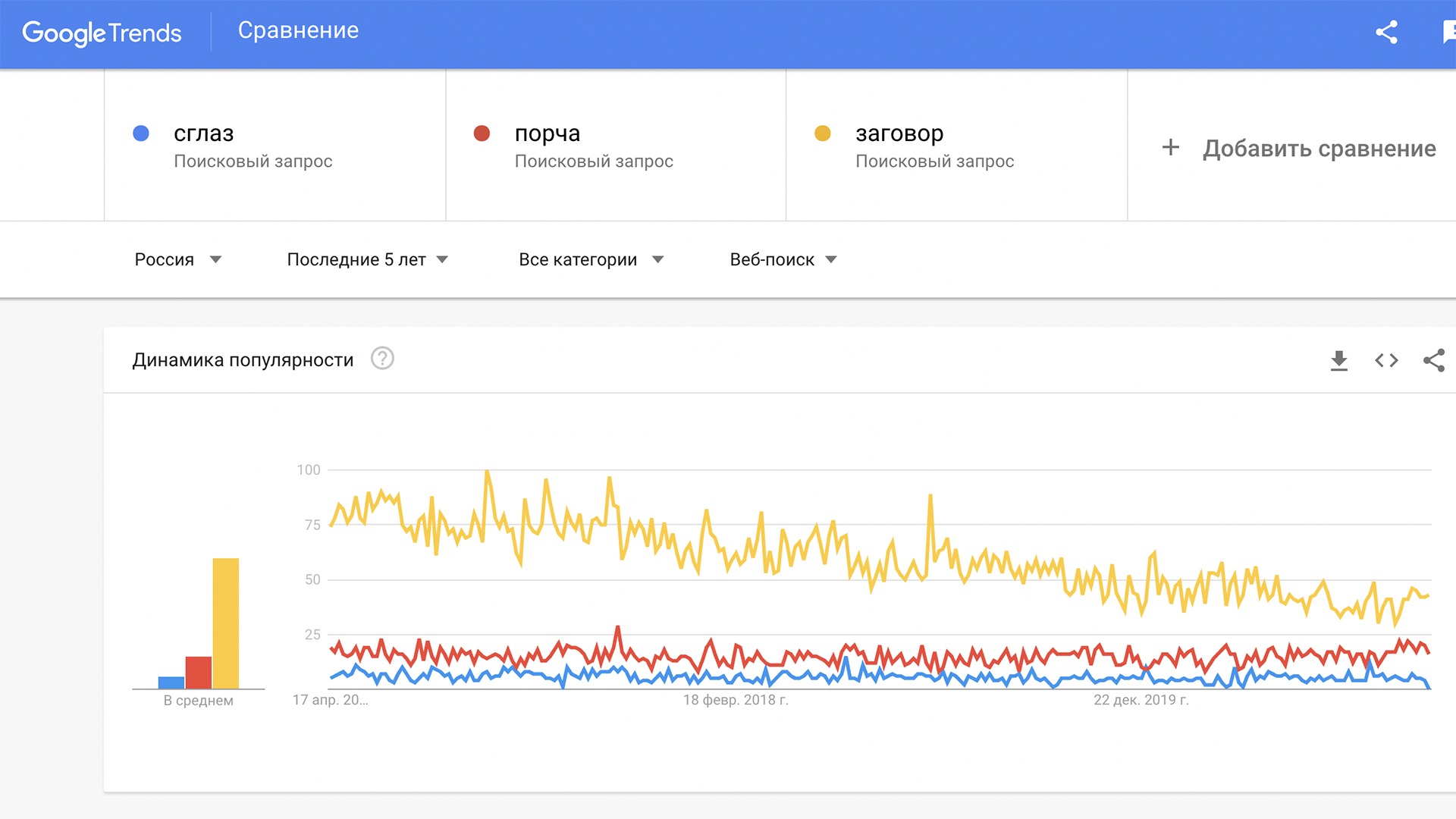Edit the заговор search term
The width and height of the screenshot is (1456, 819).
(899, 133)
